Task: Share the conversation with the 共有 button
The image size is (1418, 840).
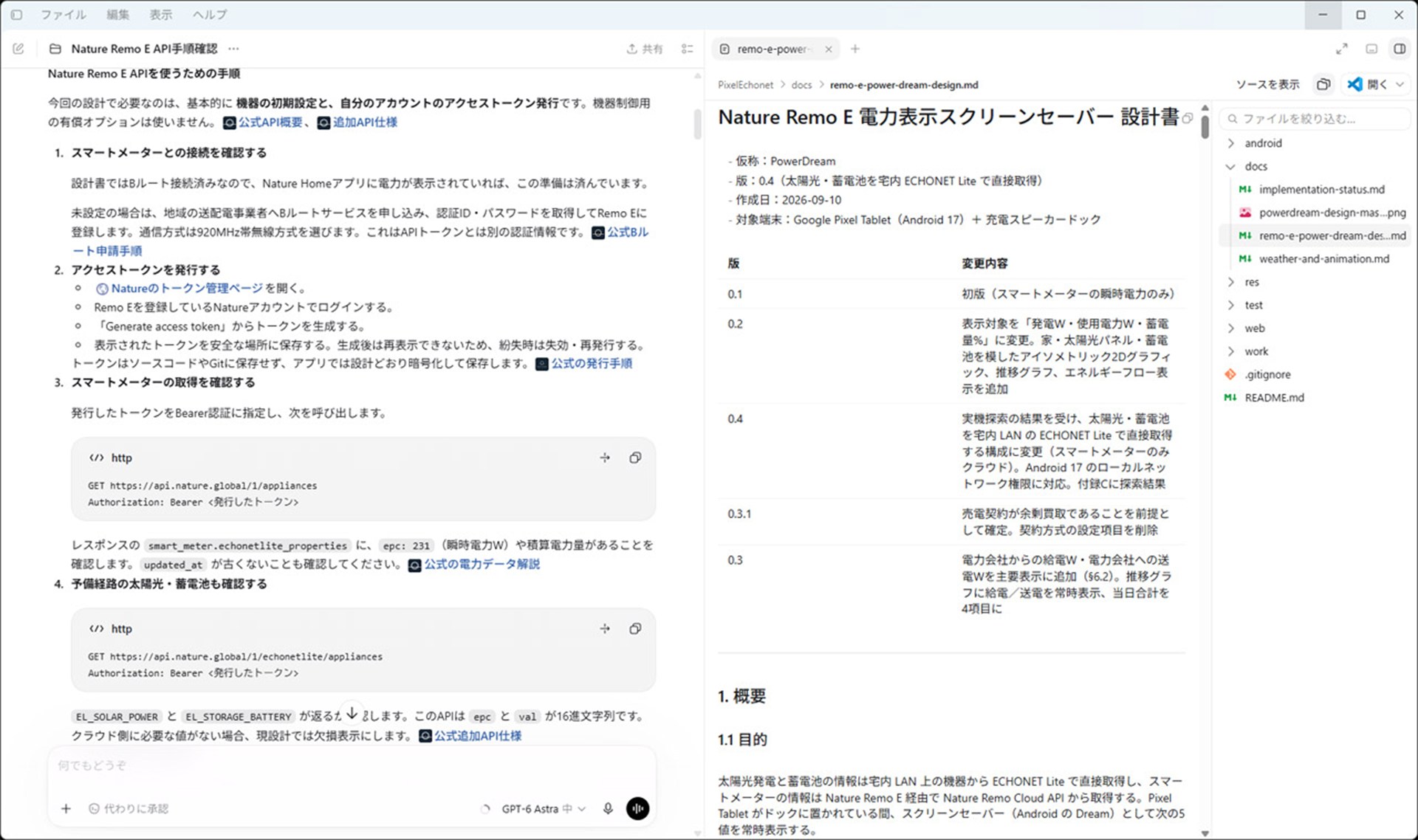Action: point(645,49)
